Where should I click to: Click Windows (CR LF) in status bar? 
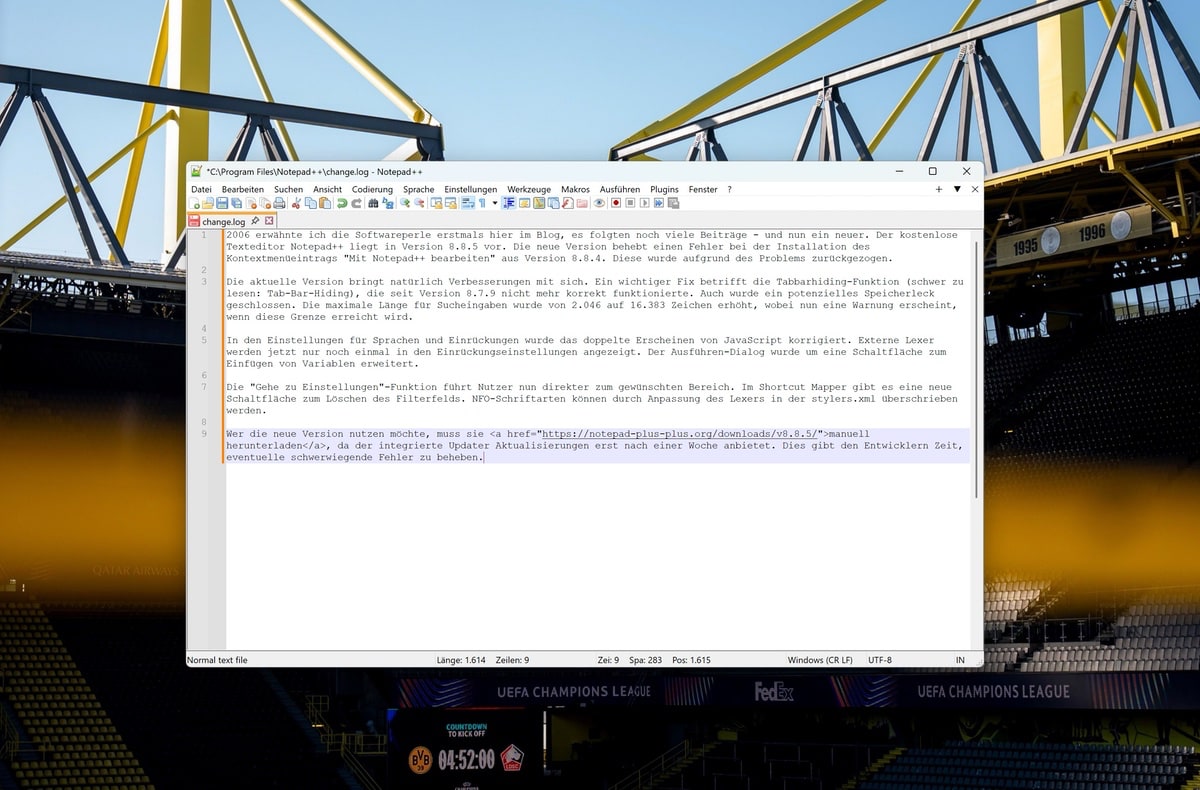[820, 660]
